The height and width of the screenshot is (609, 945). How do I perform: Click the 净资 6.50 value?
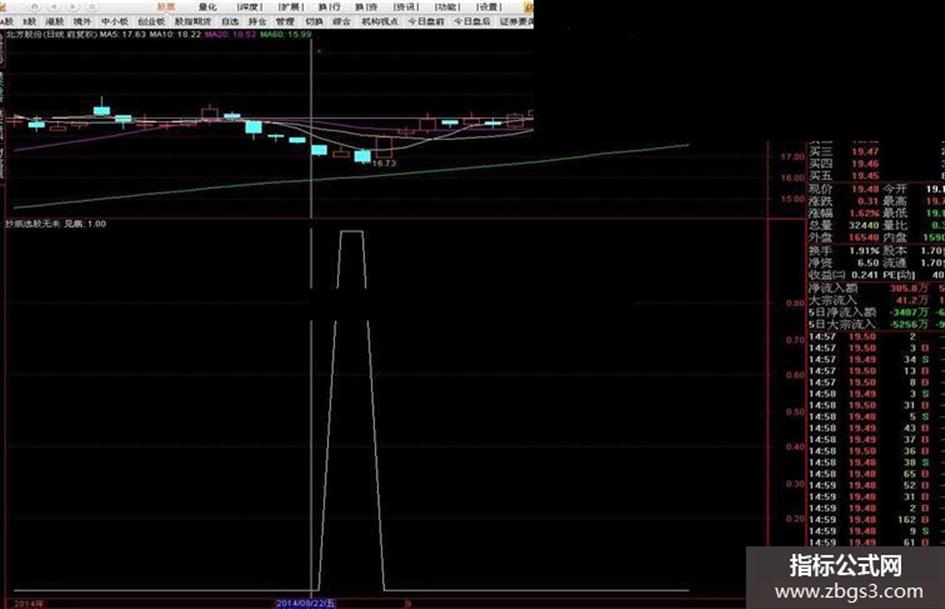point(868,262)
